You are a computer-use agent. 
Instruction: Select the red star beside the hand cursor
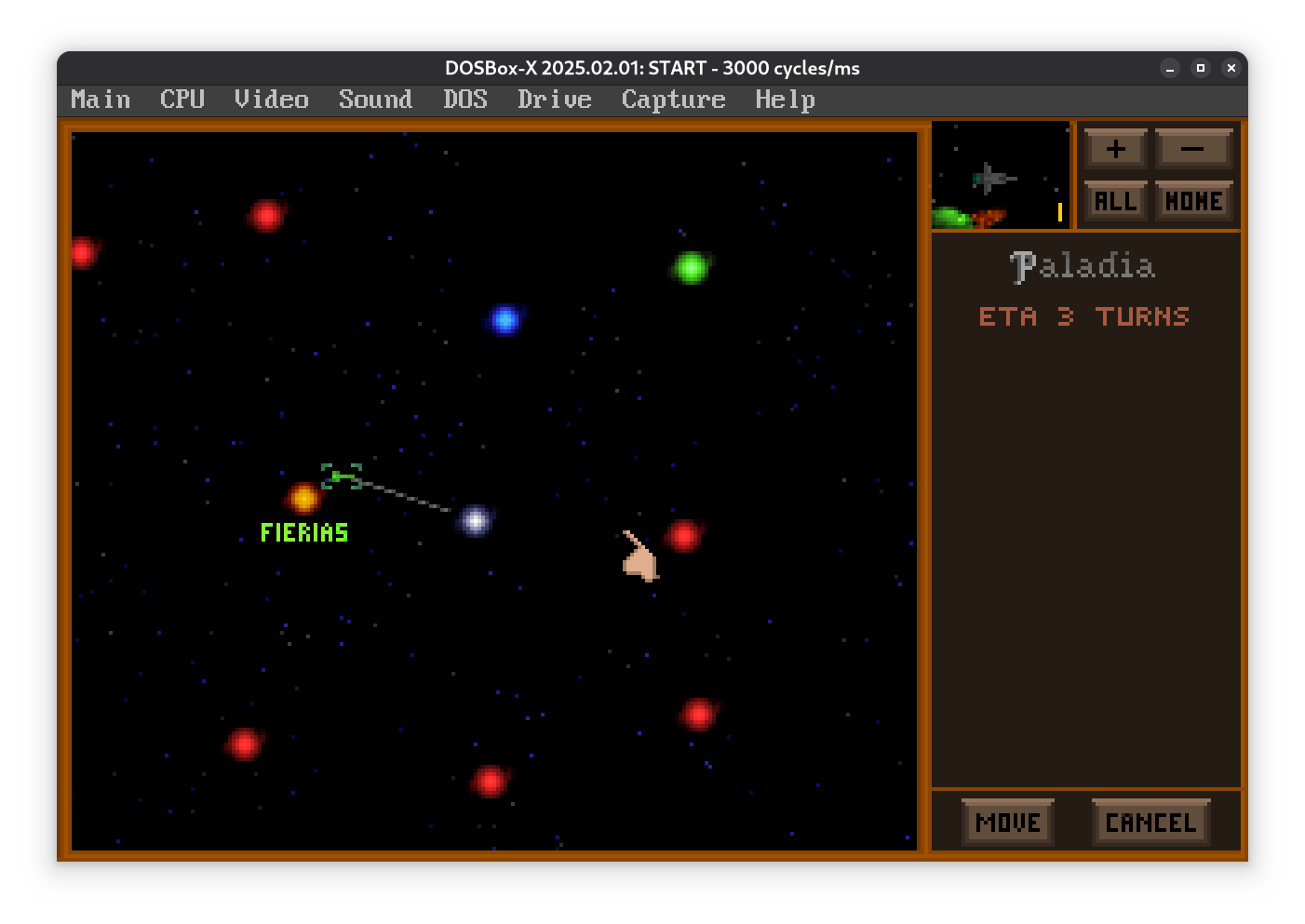684,535
